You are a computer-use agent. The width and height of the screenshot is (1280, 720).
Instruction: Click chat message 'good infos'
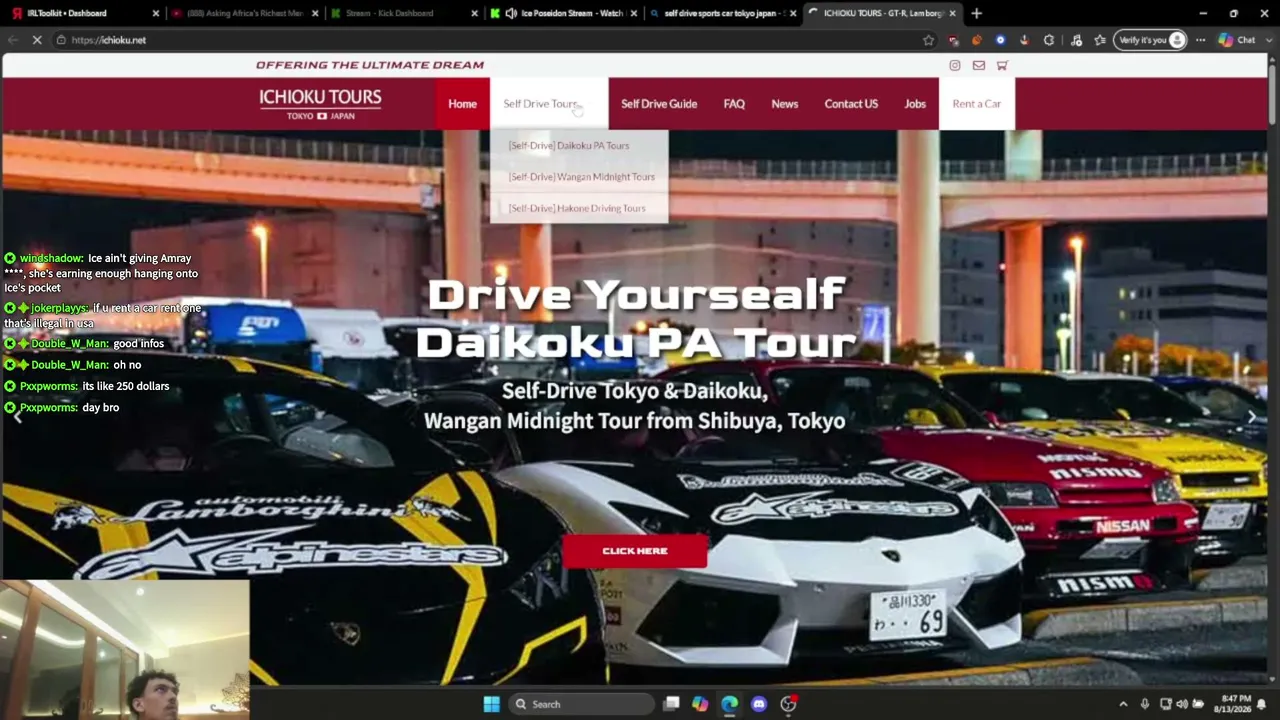coord(139,344)
